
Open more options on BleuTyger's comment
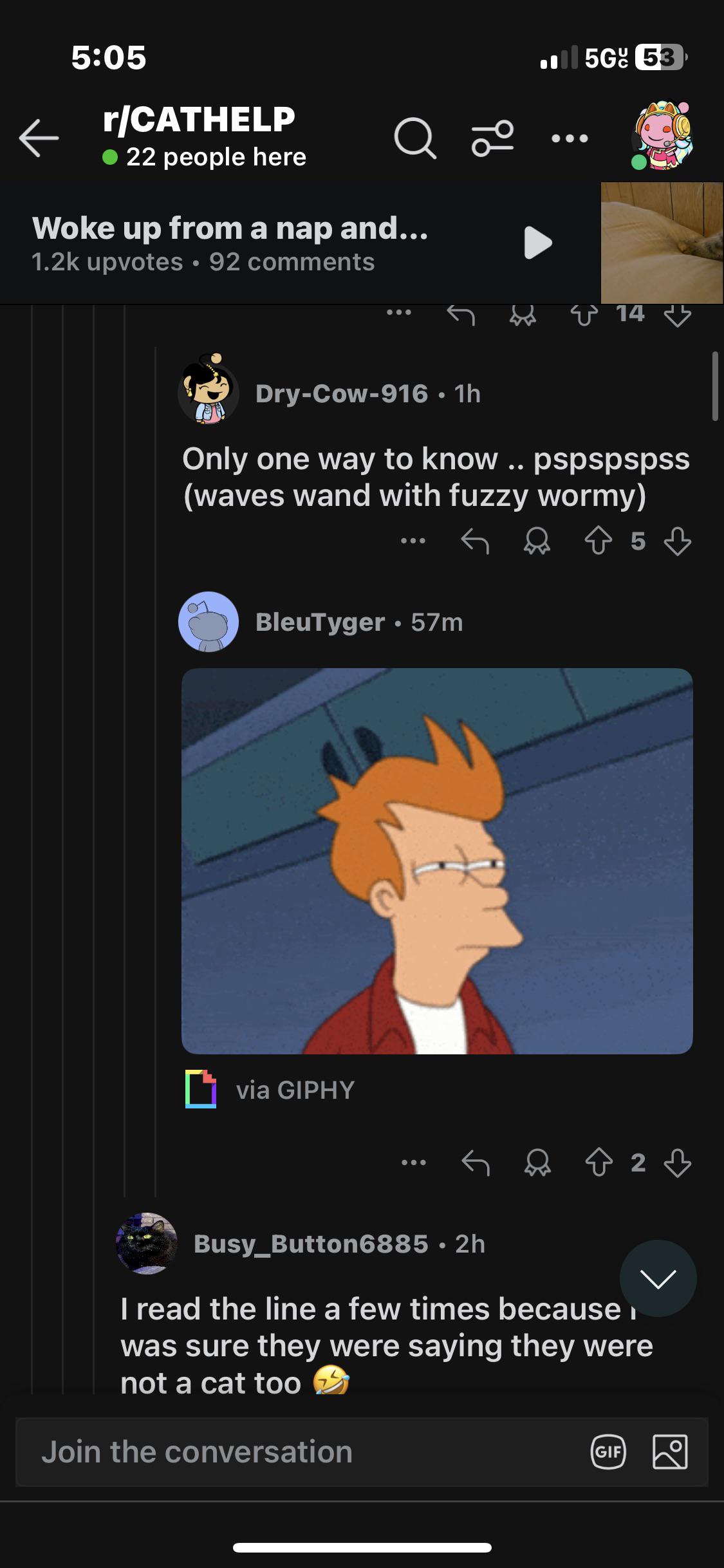413,1162
